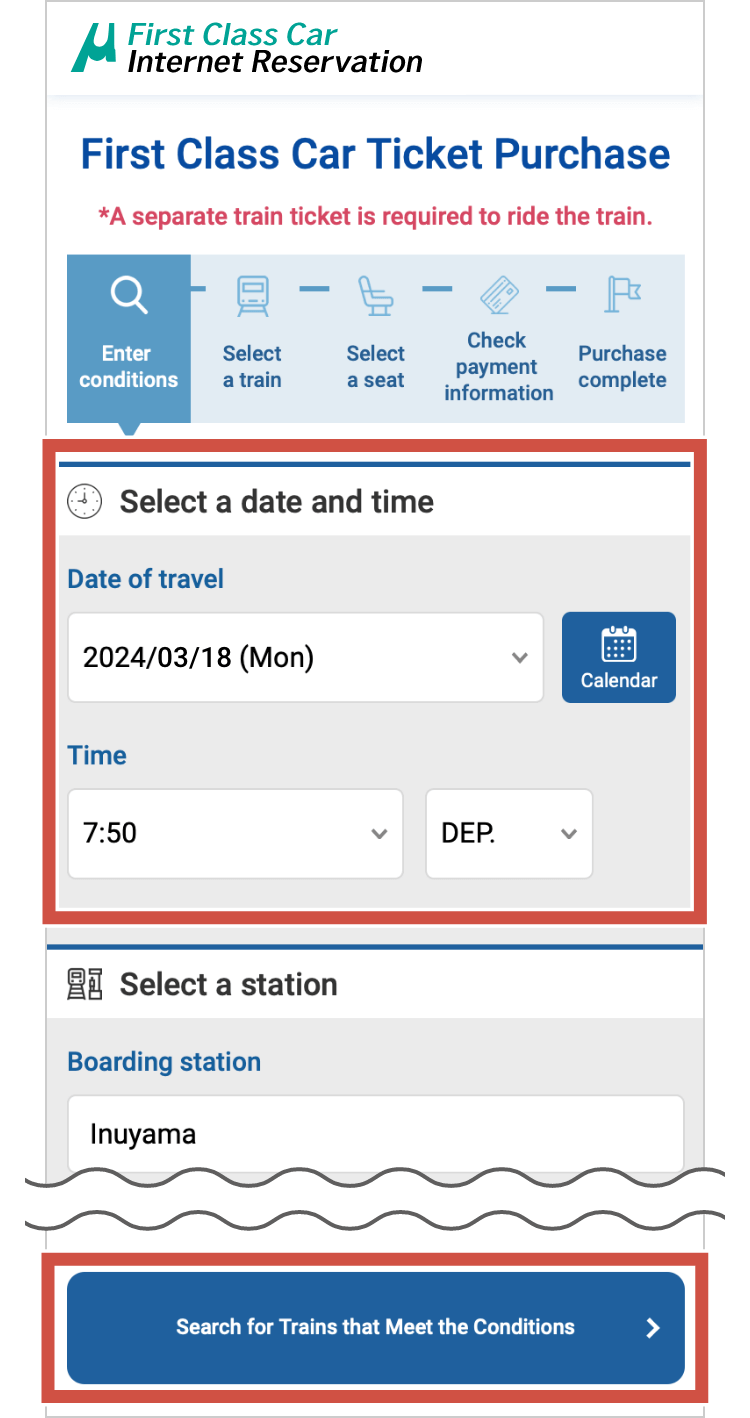Open the 7:50 time dropdown
Screen dimensions: 750x1418
235,834
